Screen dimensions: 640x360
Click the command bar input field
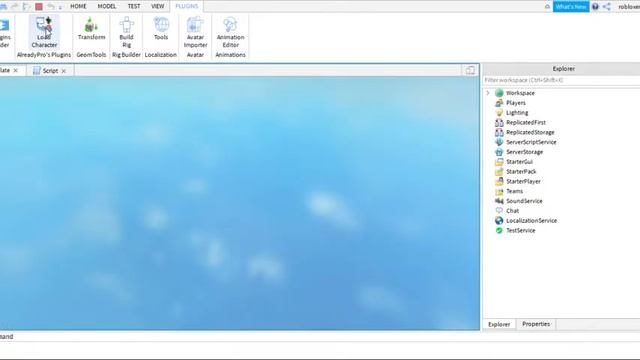(x=320, y=337)
